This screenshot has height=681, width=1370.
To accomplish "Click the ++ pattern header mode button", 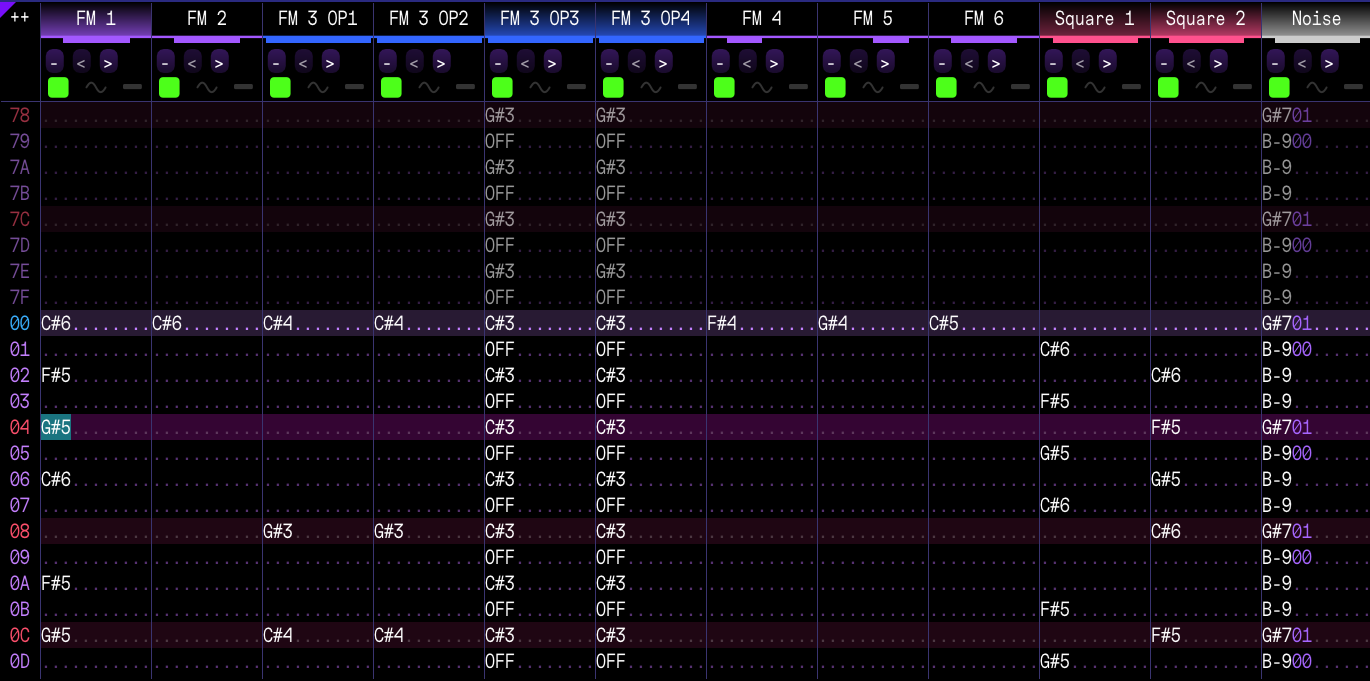I will (19, 18).
